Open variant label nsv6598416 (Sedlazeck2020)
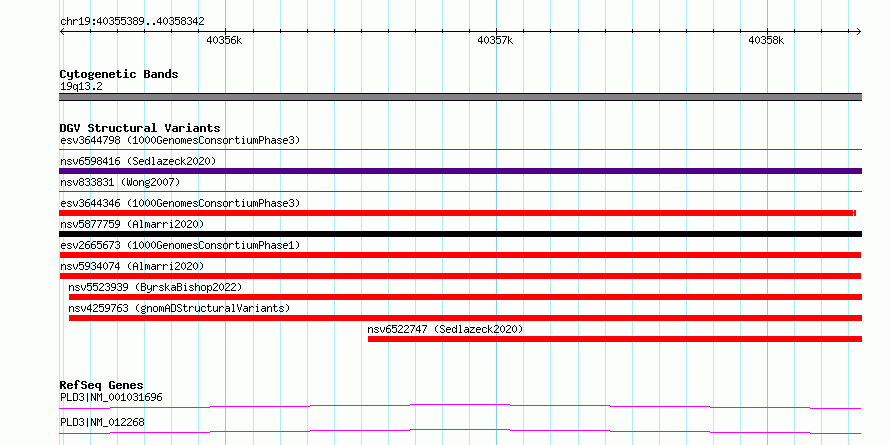The image size is (890, 445). 138,161
